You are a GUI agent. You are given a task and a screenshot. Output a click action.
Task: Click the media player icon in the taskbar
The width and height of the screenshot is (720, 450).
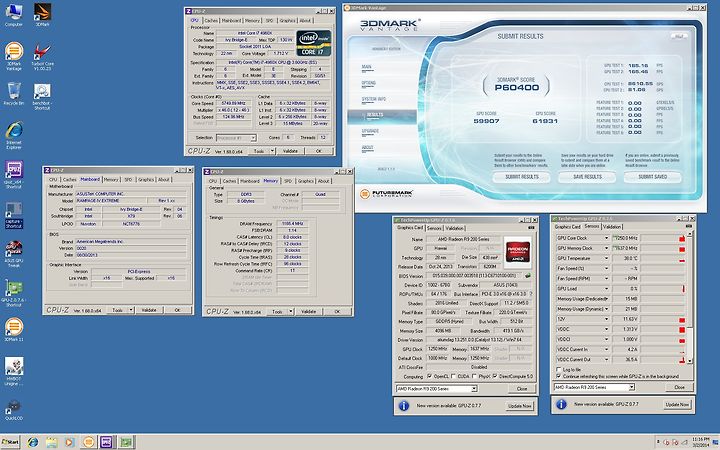[69, 442]
